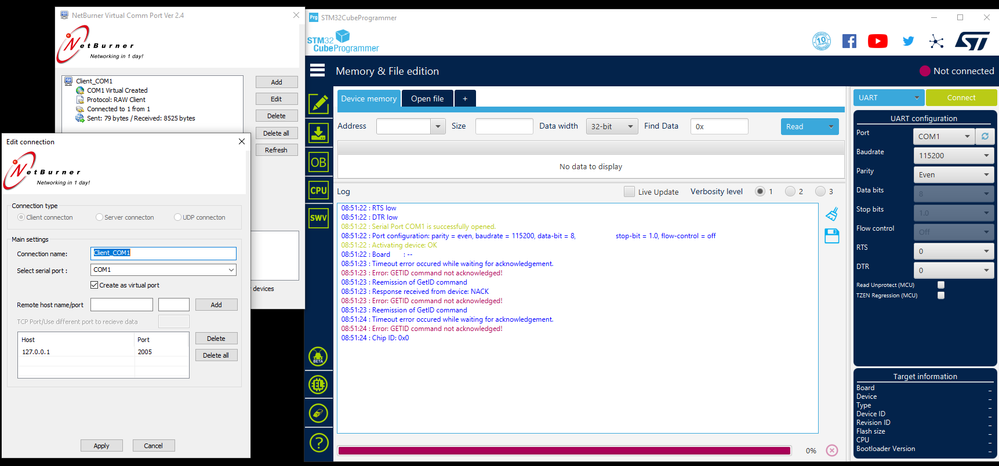This screenshot has width=999, height=466.
Task: Open the sidebar icon above the help icon
Action: tap(319, 412)
